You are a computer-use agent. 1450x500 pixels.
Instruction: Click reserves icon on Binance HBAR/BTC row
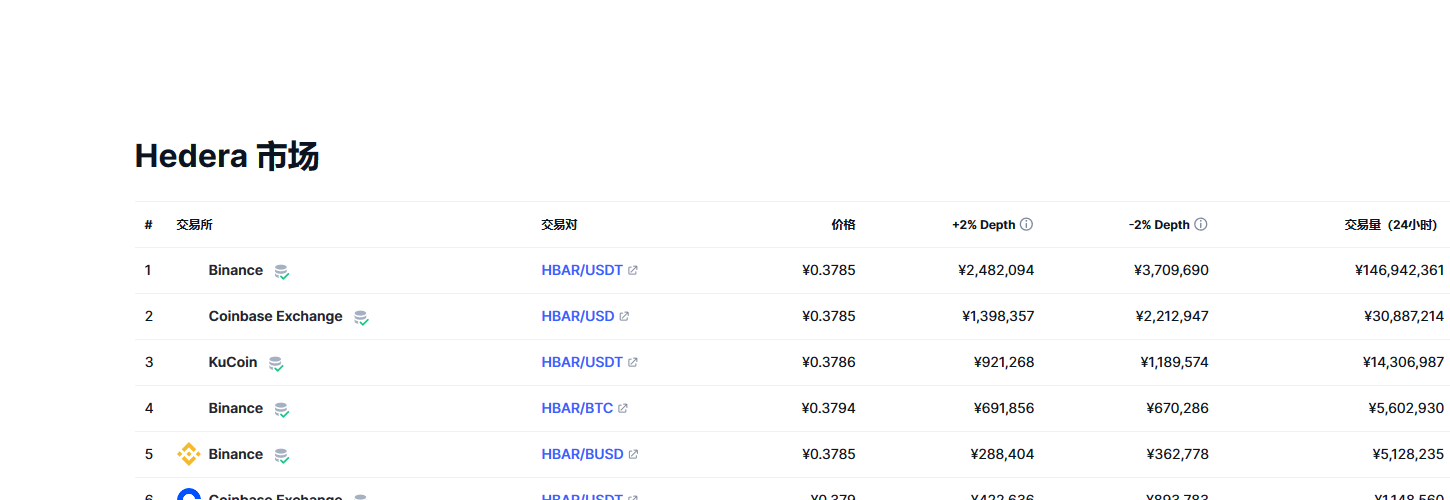[x=282, y=409]
